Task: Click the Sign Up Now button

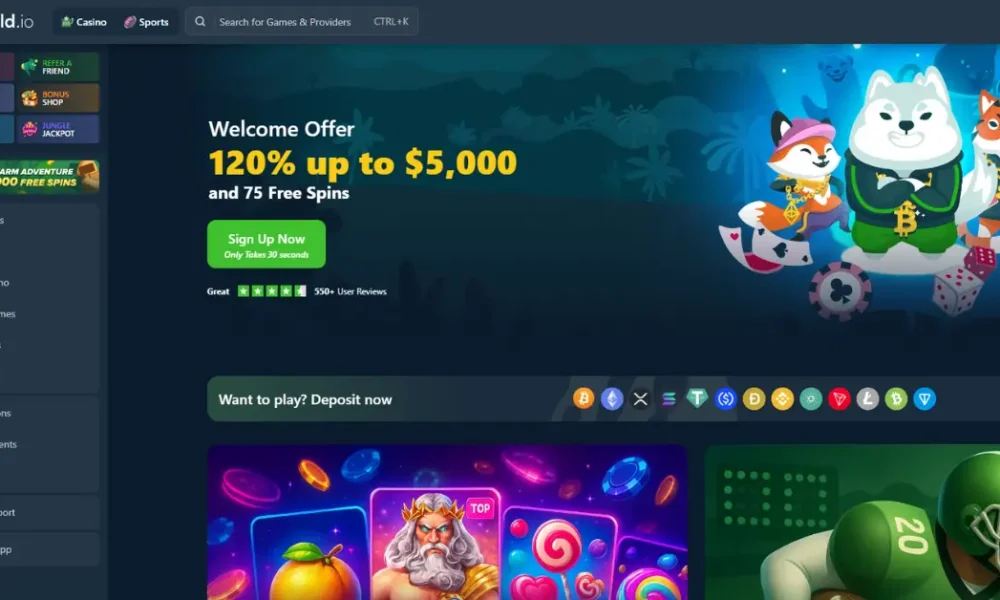Action: coord(266,244)
